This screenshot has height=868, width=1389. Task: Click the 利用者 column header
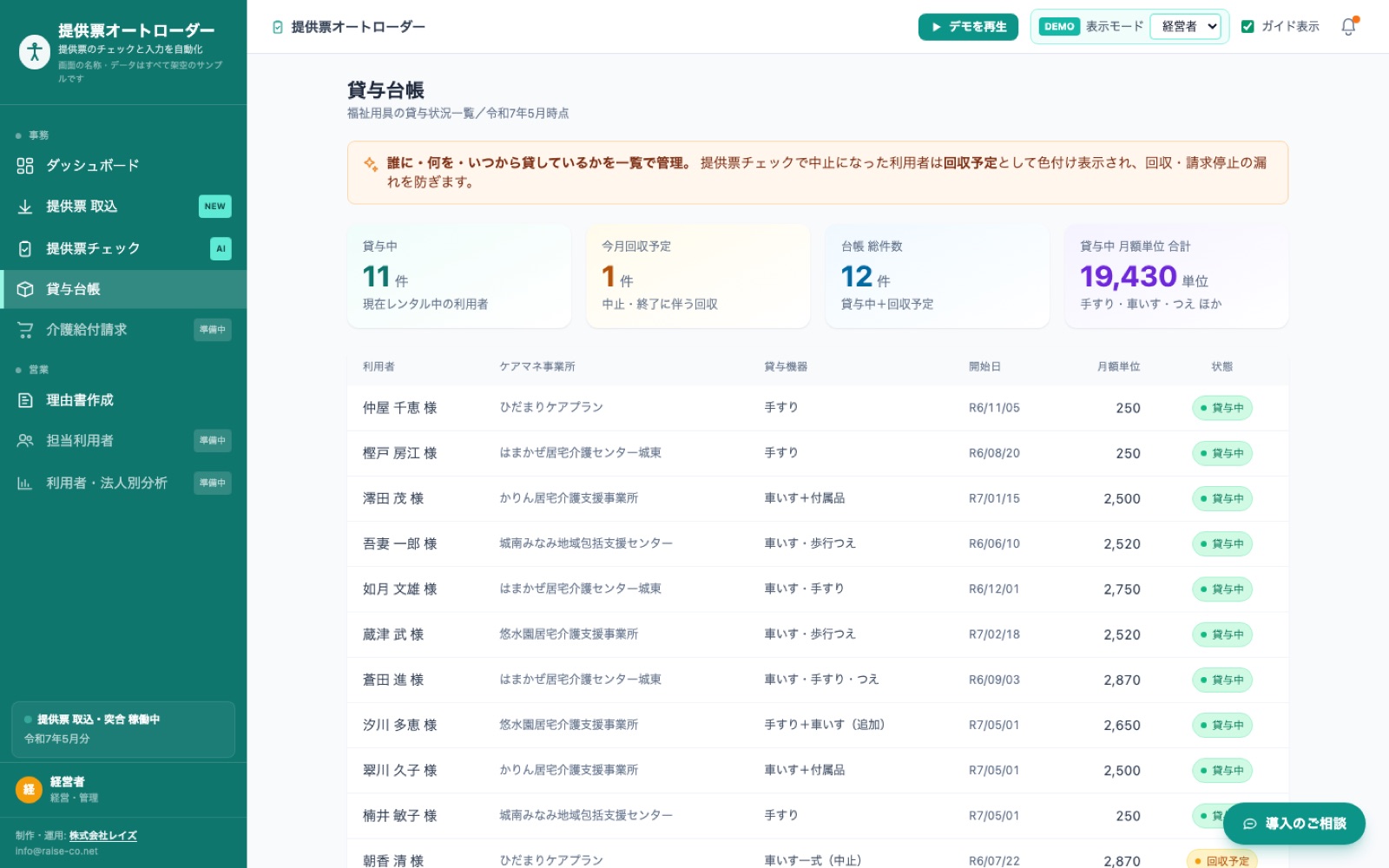coord(379,367)
